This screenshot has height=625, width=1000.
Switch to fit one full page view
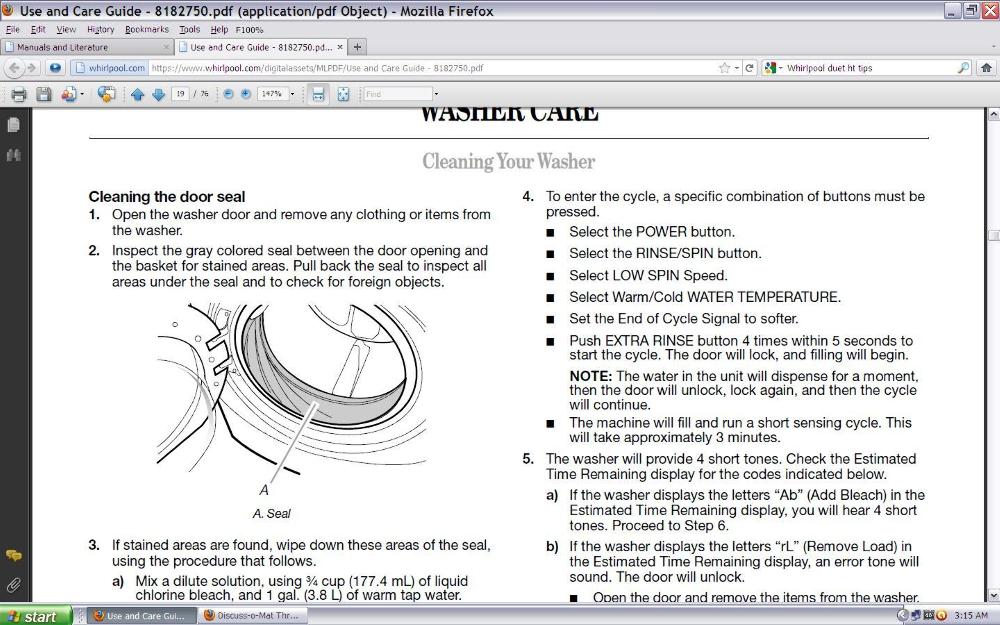(x=343, y=94)
